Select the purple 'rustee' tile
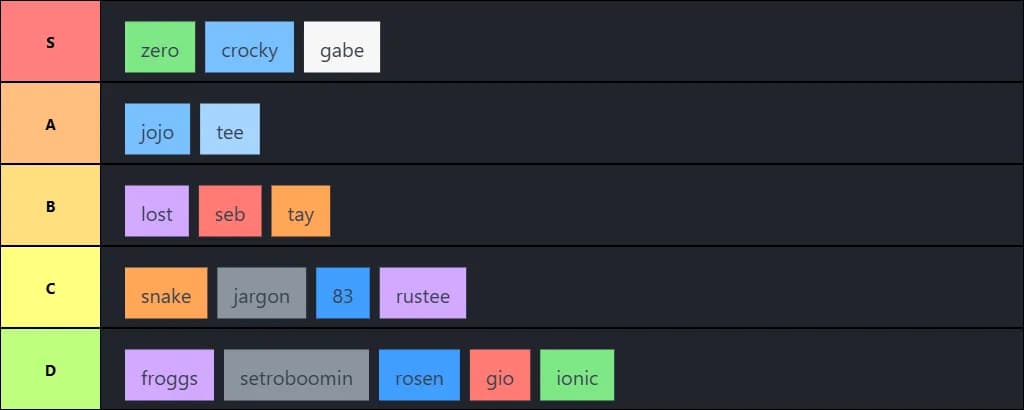The image size is (1024, 410). click(x=423, y=294)
